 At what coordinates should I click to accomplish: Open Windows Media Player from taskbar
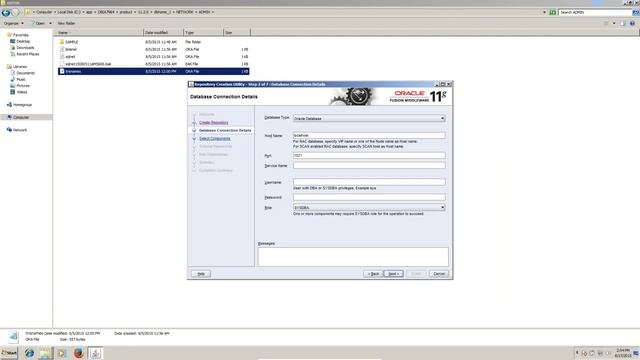(62, 353)
